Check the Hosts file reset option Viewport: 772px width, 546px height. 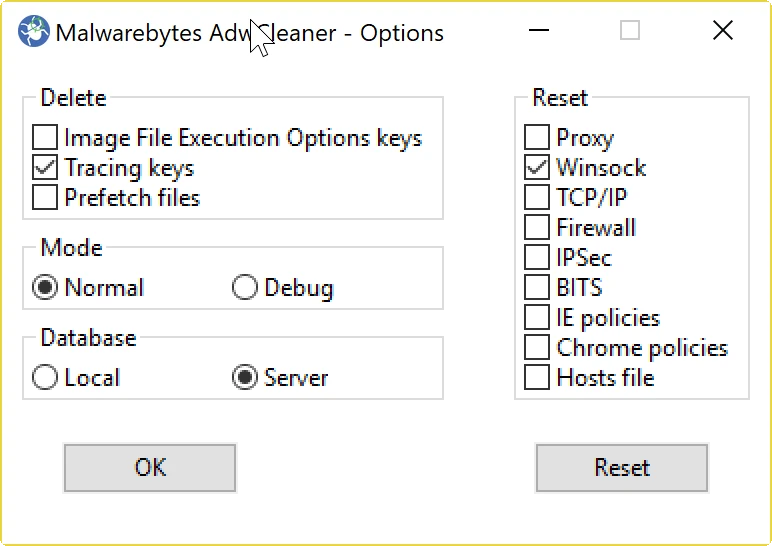[x=537, y=378]
